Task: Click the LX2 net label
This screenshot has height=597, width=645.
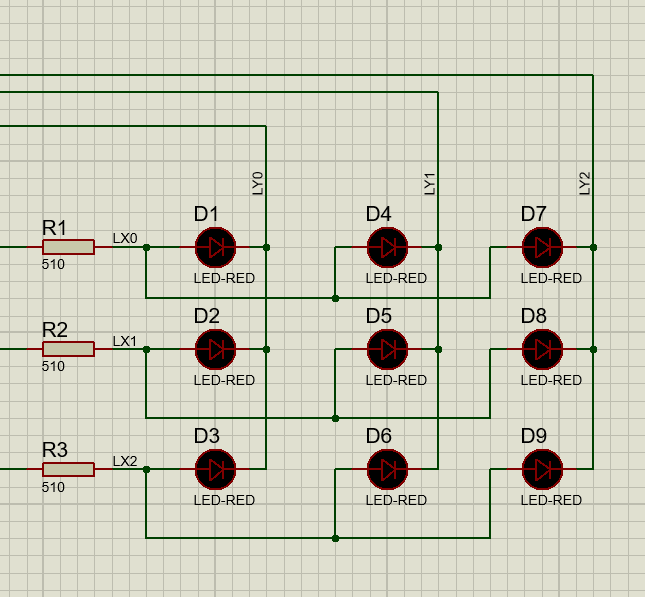Action: [x=125, y=461]
